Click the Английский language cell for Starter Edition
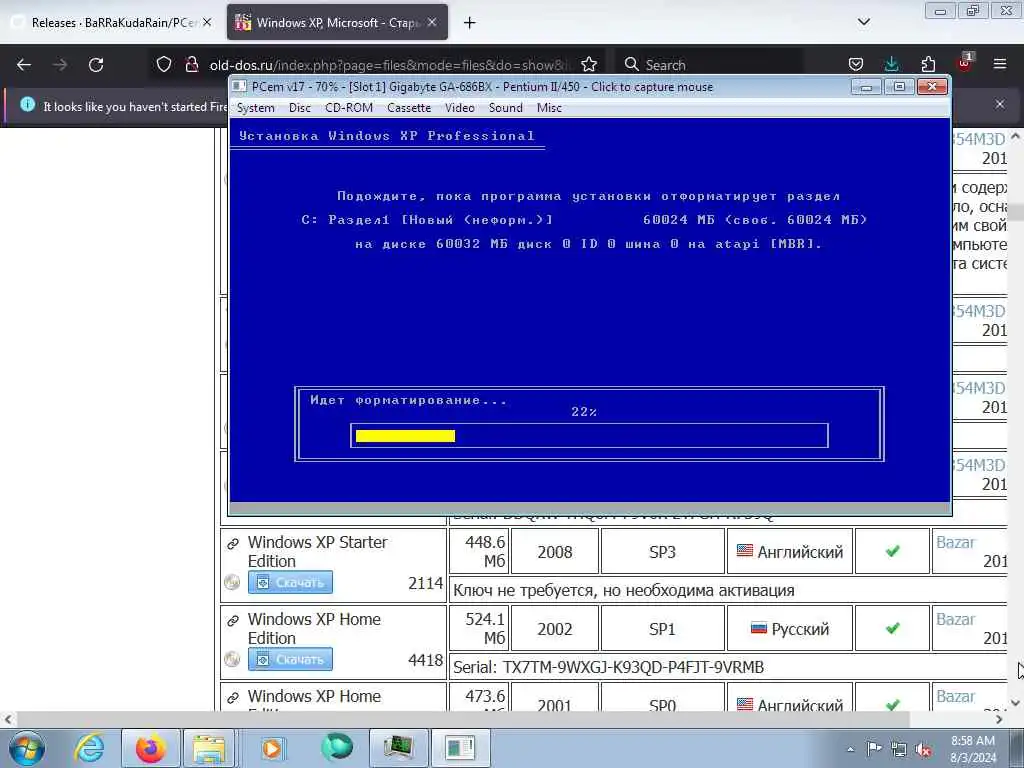 pos(790,552)
